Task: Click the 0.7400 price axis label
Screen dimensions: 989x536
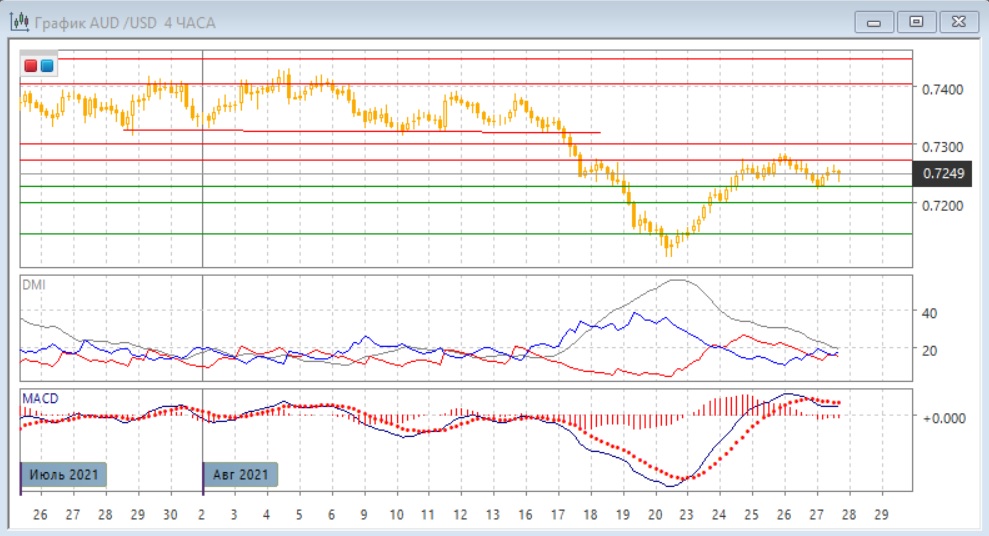Action: 943,90
